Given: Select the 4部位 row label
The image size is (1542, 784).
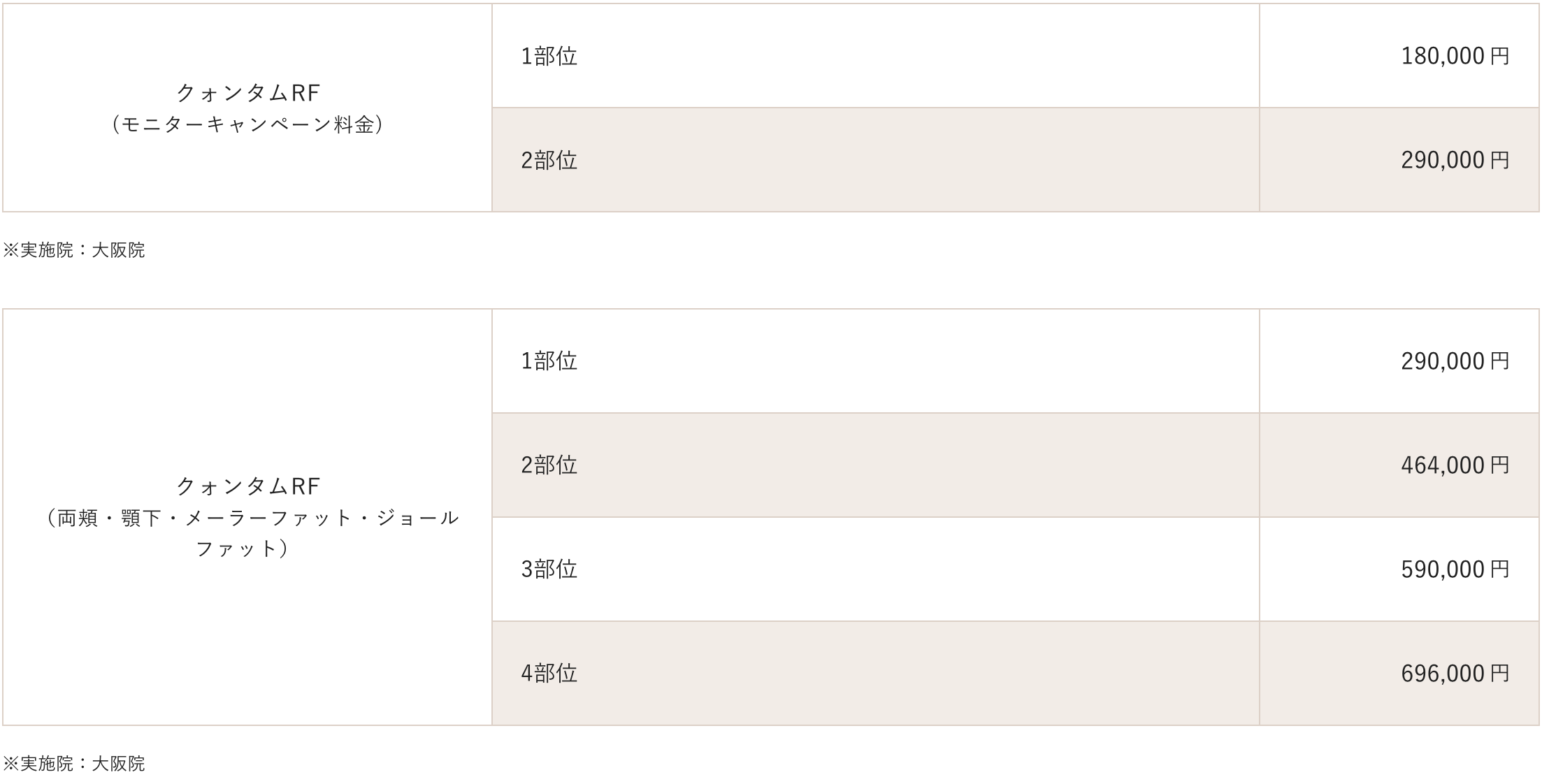Looking at the screenshot, I should click(x=549, y=673).
